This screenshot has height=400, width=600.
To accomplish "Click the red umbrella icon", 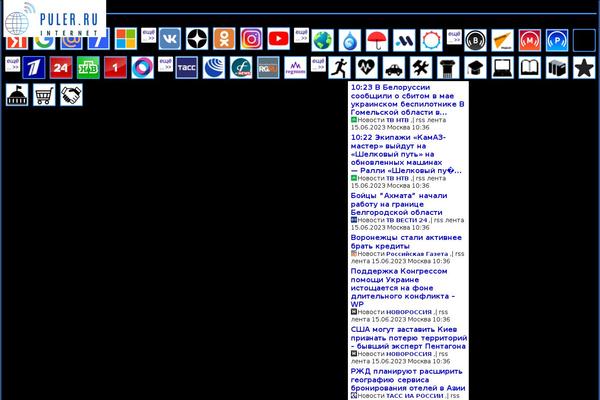I will pos(377,40).
